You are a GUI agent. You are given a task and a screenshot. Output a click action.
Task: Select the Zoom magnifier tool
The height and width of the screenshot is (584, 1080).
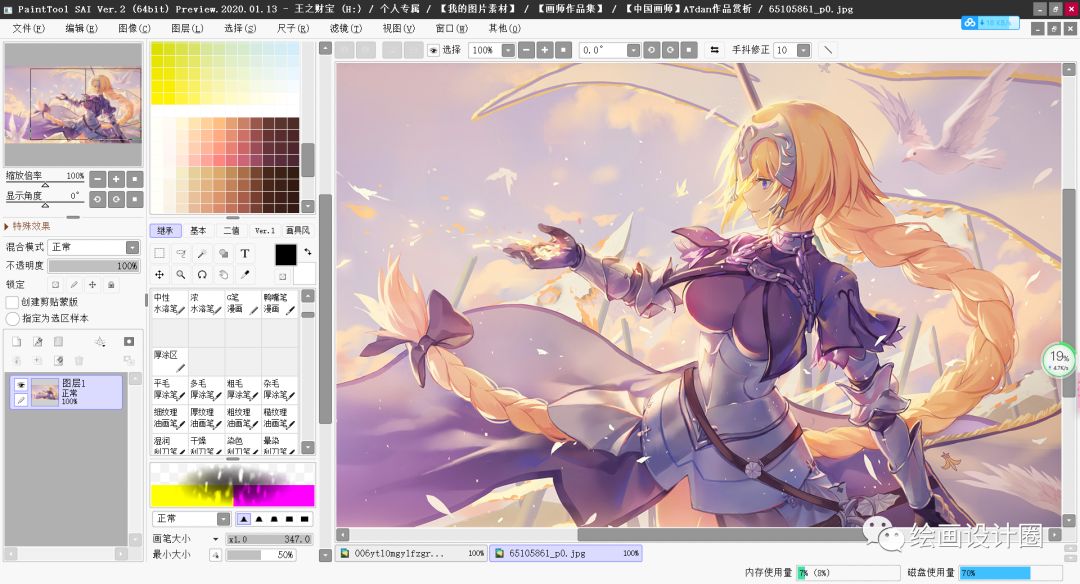180,274
